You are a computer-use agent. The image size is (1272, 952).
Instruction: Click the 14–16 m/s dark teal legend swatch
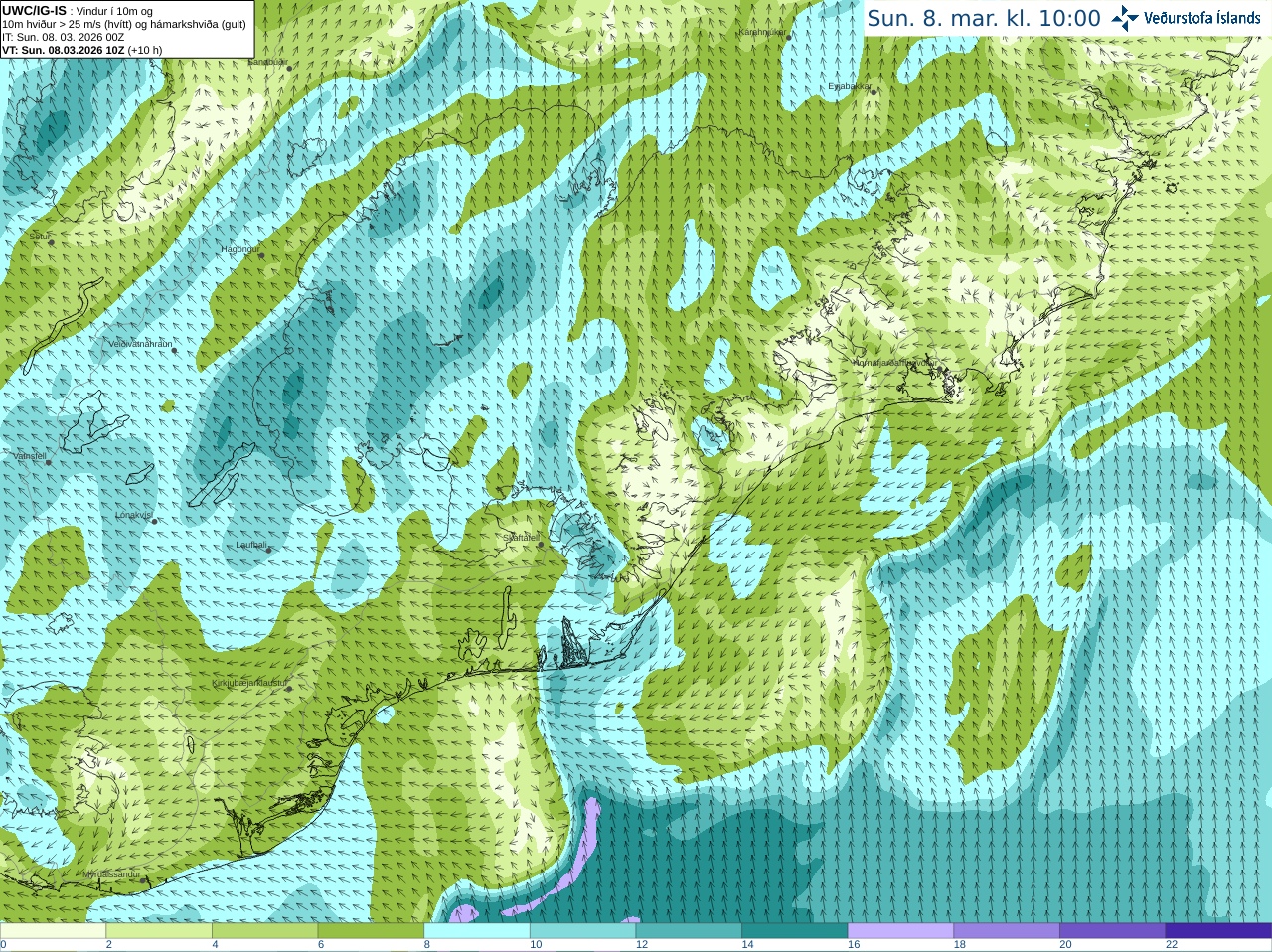[x=795, y=931]
